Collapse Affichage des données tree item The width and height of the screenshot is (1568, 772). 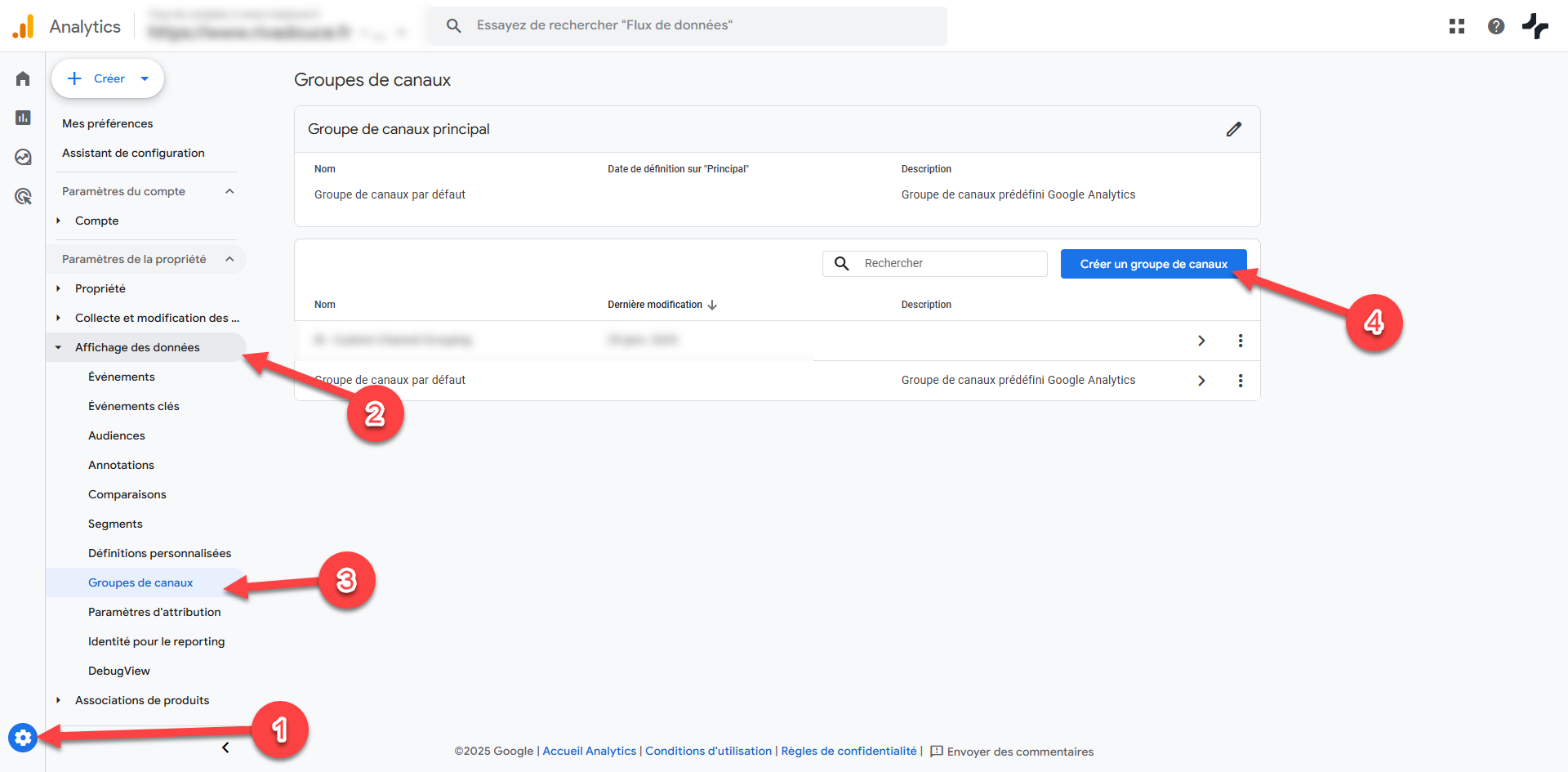tap(58, 347)
